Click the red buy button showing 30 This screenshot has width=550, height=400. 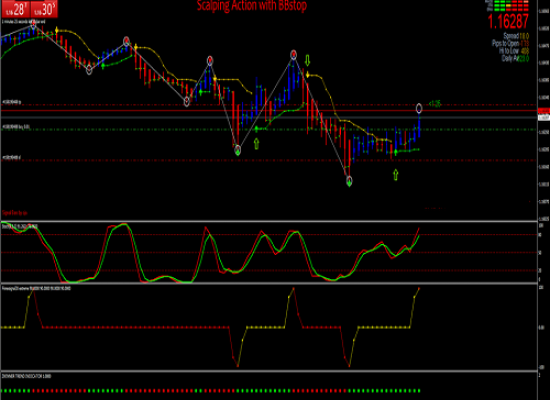tap(44, 9)
